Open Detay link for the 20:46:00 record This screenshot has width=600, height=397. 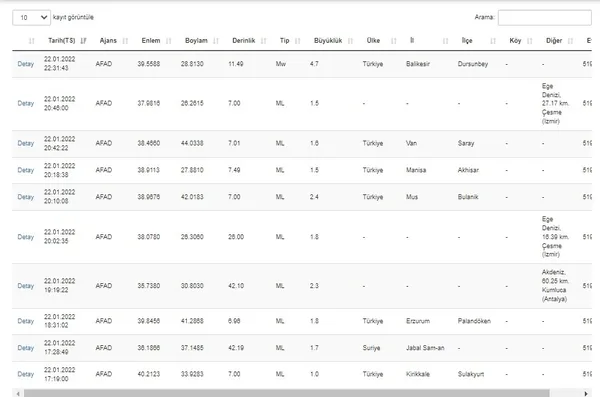click(26, 103)
